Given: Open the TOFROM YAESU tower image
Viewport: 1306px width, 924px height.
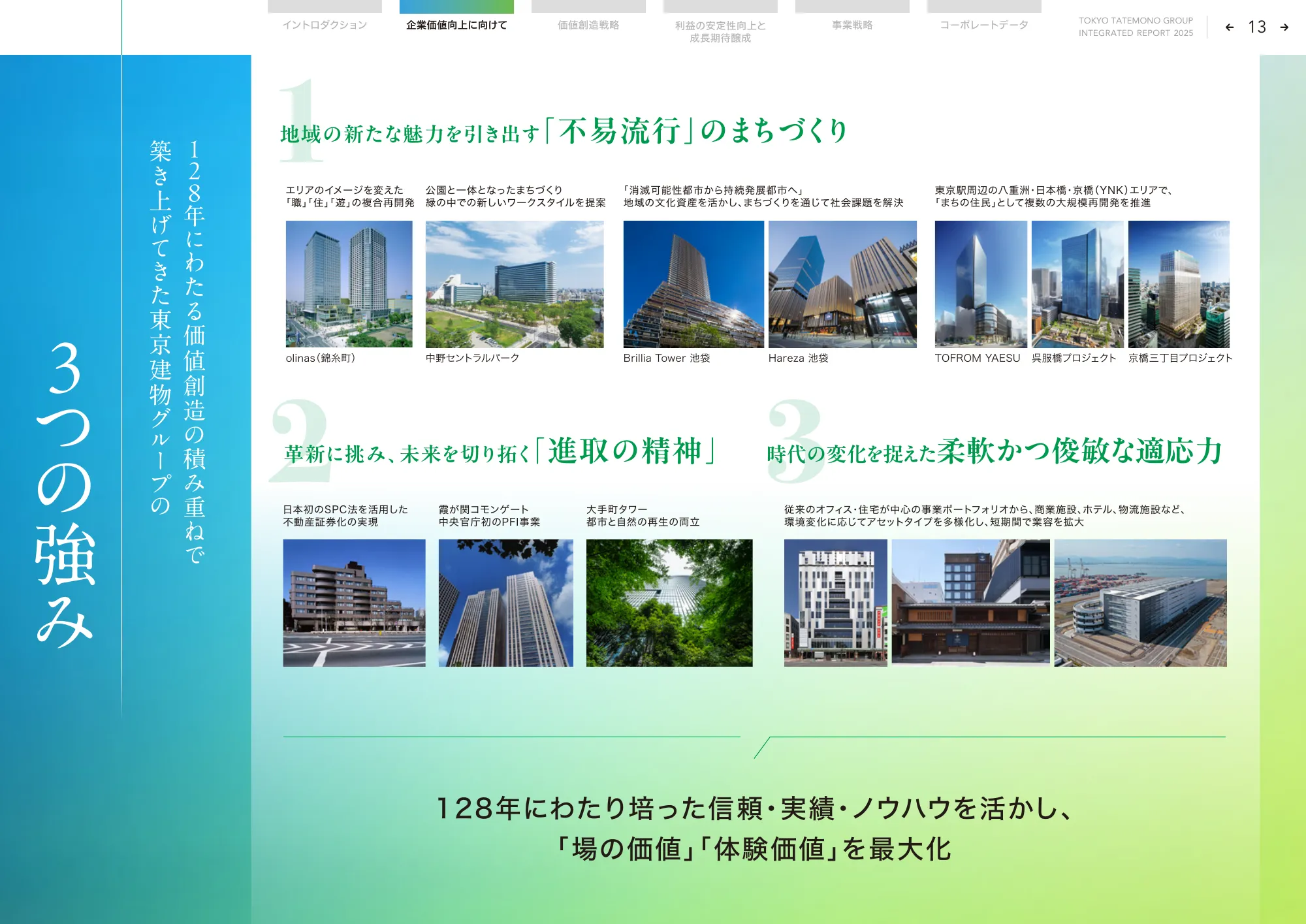Looking at the screenshot, I should (x=981, y=284).
